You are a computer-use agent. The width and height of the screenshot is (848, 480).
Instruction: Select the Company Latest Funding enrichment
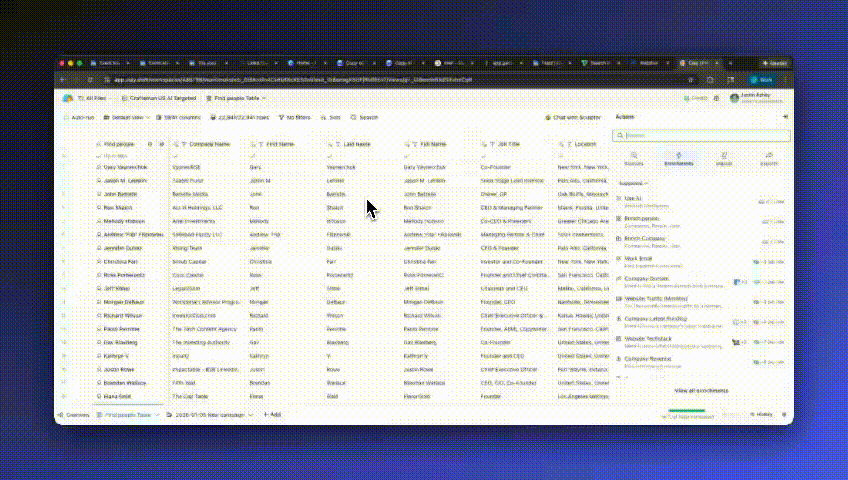pyautogui.click(x=701, y=322)
